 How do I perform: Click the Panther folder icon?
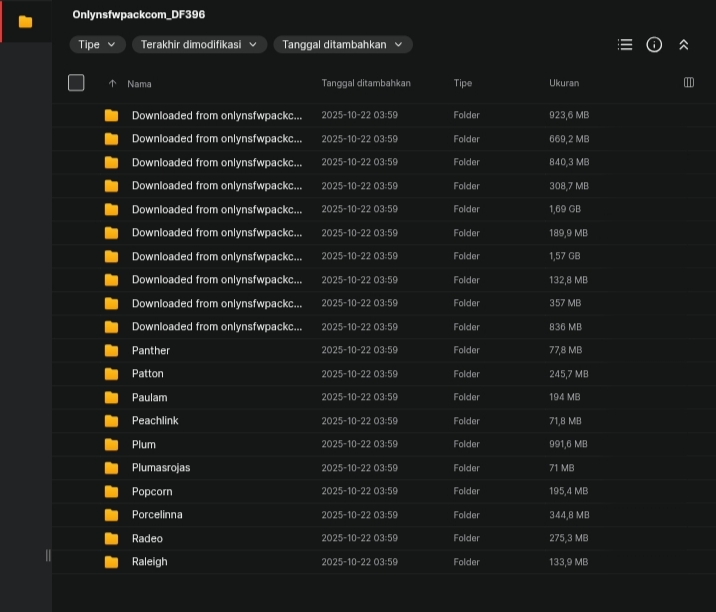(x=111, y=351)
